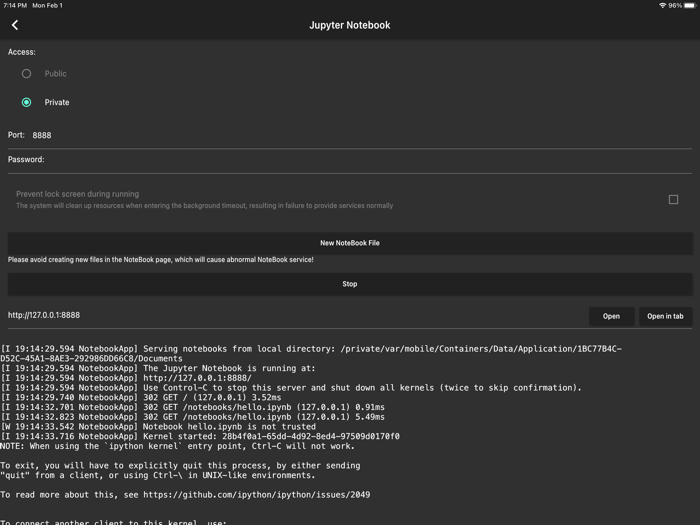Click the 'NOTE: When using the ipython kernel' line
Viewport: 700px width, 525px height.
[x=177, y=446]
